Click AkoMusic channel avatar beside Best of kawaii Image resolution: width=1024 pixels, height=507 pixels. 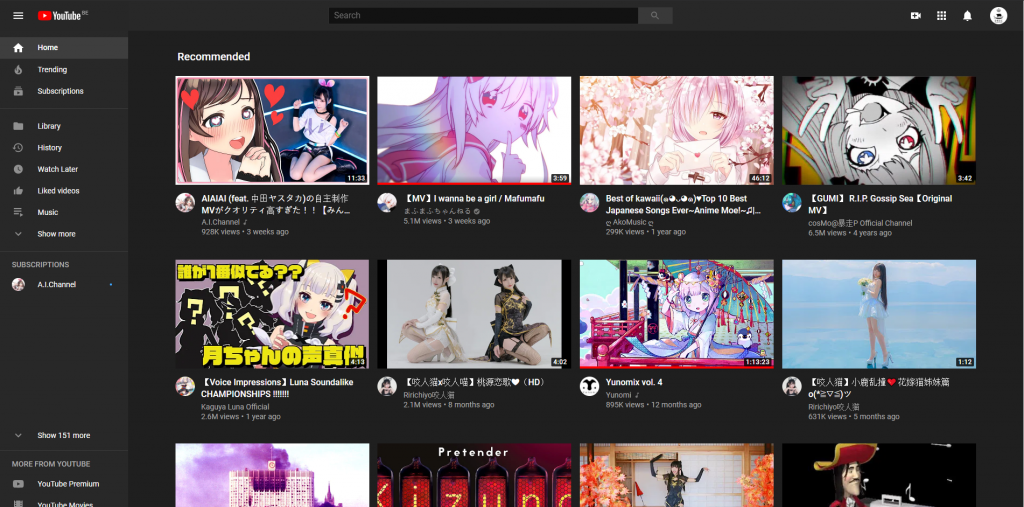pos(590,203)
